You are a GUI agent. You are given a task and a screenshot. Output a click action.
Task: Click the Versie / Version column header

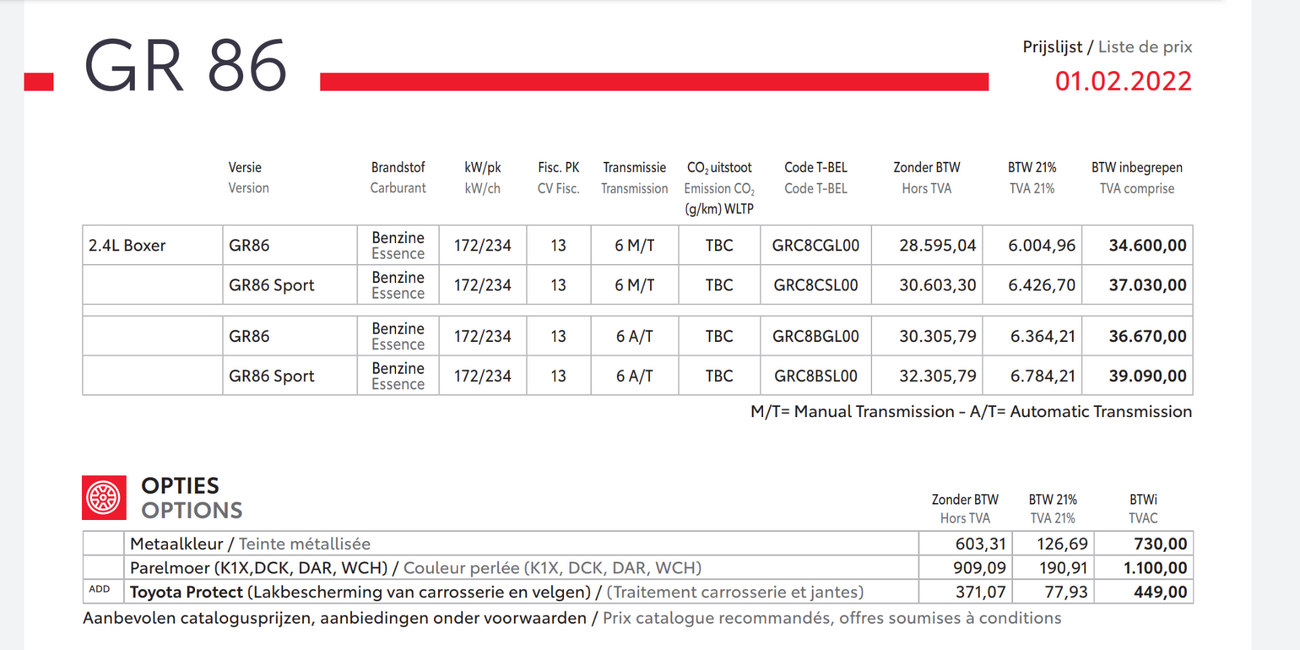248,178
